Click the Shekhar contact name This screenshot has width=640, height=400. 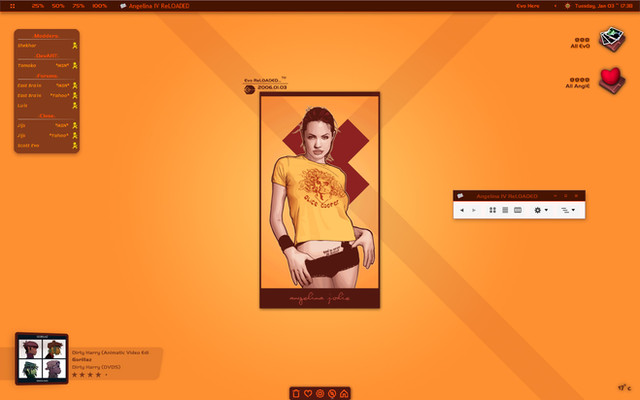[27, 46]
